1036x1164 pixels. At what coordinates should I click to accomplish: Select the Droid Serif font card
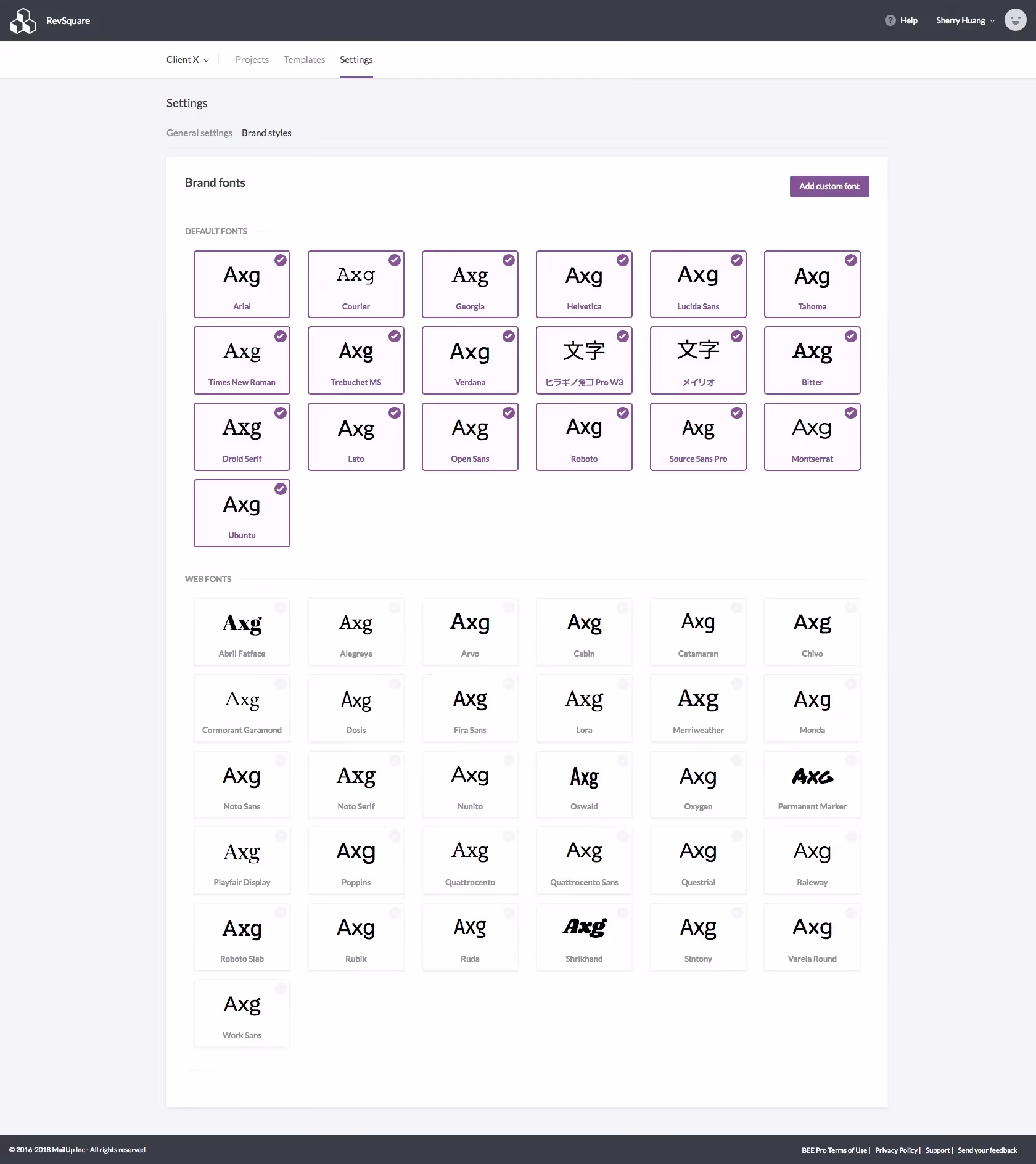tap(242, 436)
